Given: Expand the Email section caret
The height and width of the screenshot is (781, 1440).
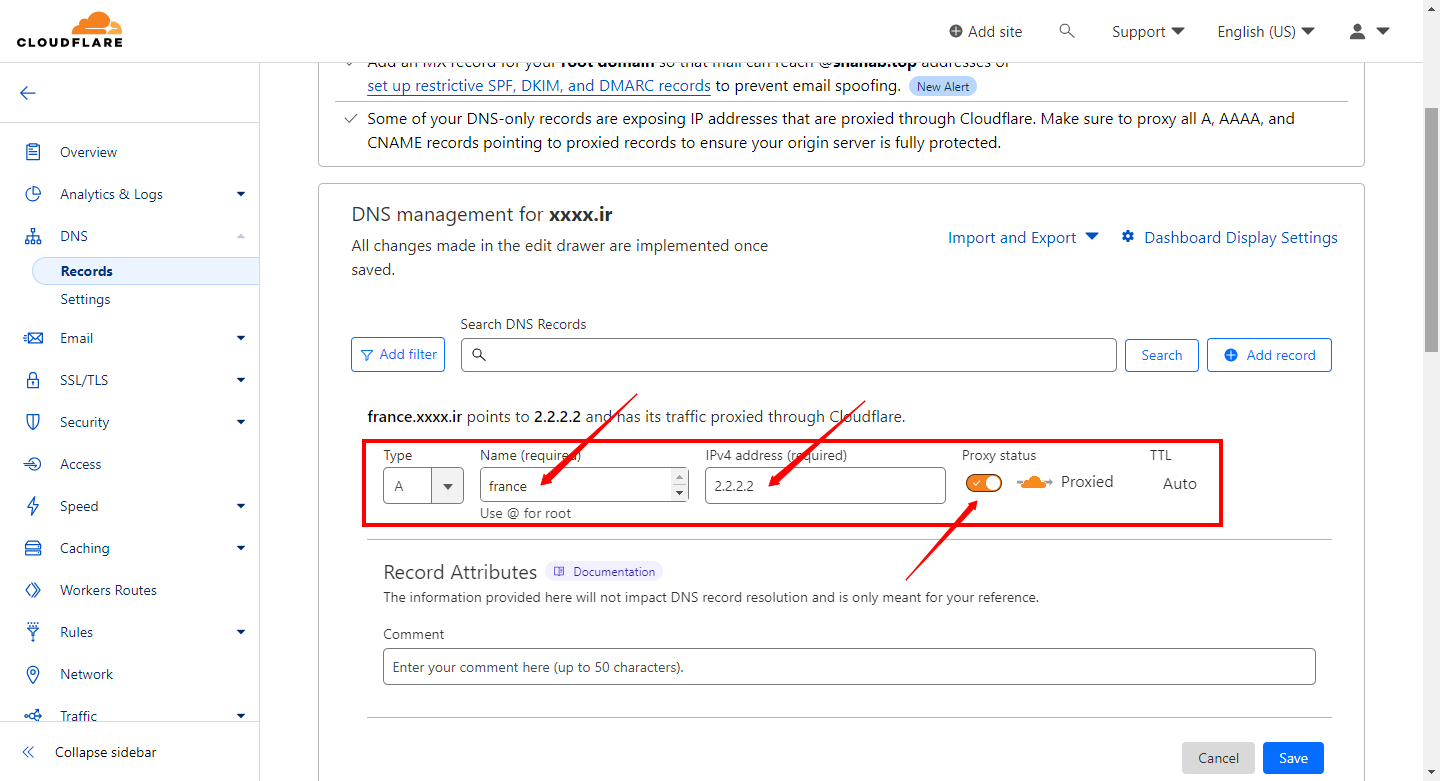Looking at the screenshot, I should (241, 338).
